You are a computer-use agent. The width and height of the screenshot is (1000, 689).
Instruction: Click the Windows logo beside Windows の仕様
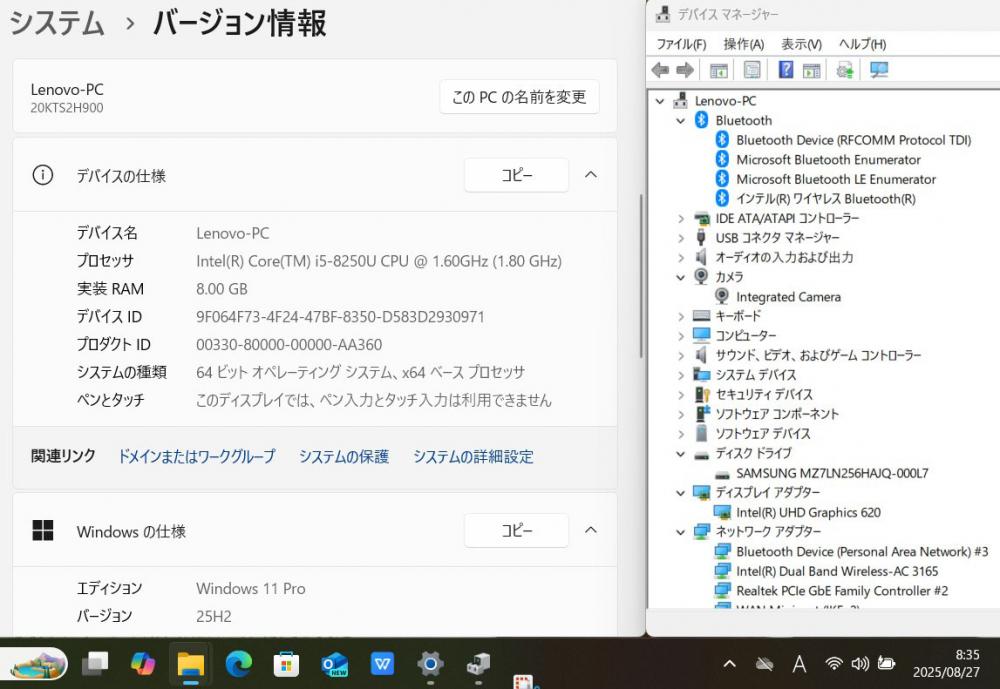click(x=43, y=530)
